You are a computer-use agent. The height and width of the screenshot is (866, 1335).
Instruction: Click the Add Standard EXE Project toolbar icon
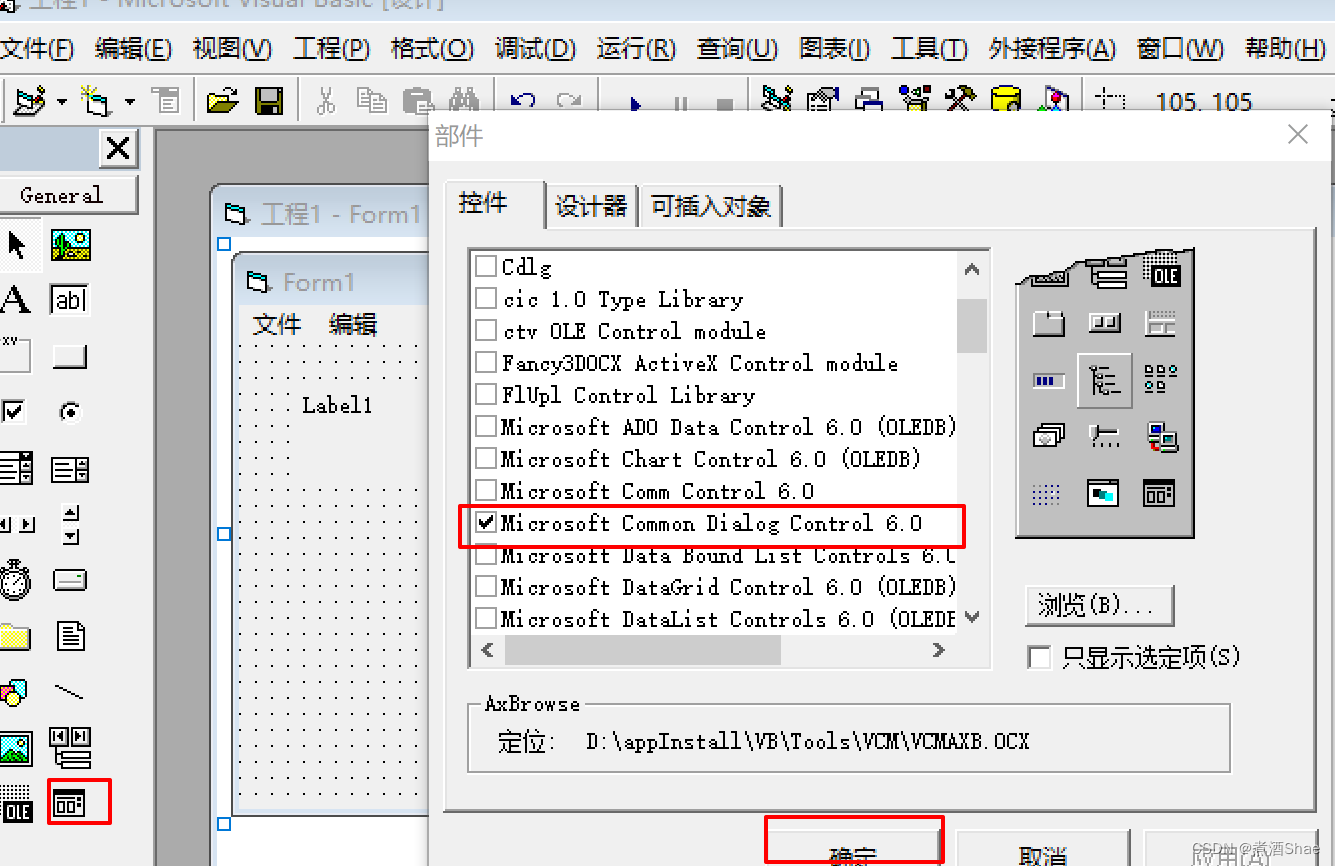30,101
